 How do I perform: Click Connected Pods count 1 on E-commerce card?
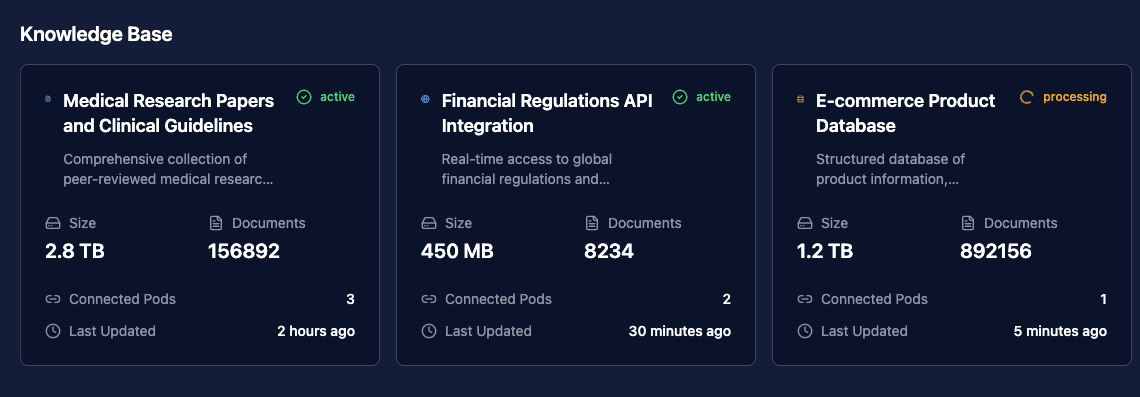pos(1104,299)
